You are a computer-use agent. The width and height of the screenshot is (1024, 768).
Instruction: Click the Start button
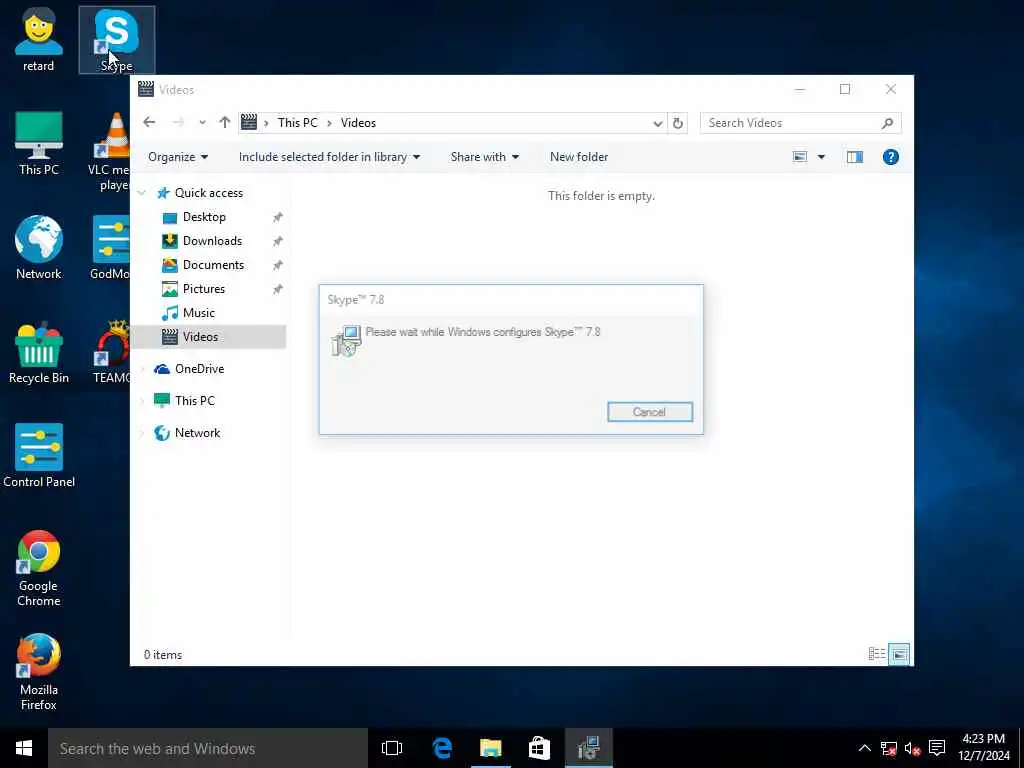[24, 748]
